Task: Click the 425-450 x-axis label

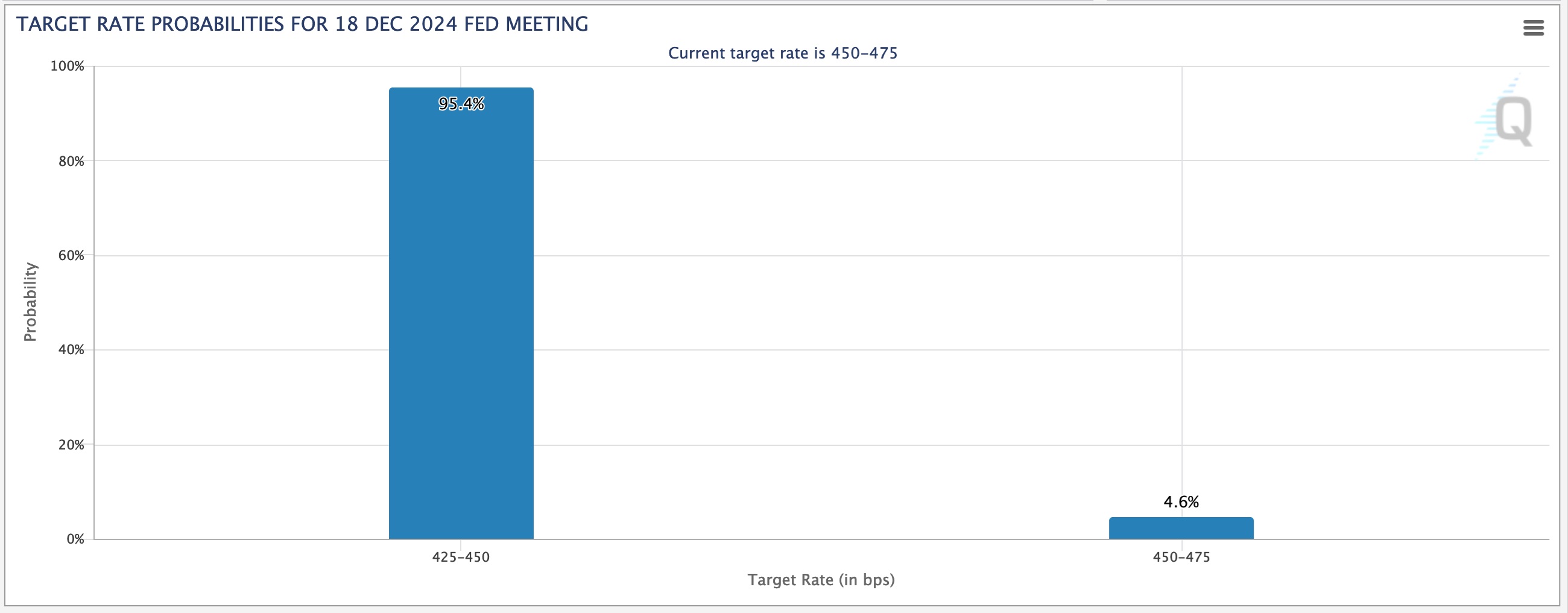Action: click(x=461, y=557)
